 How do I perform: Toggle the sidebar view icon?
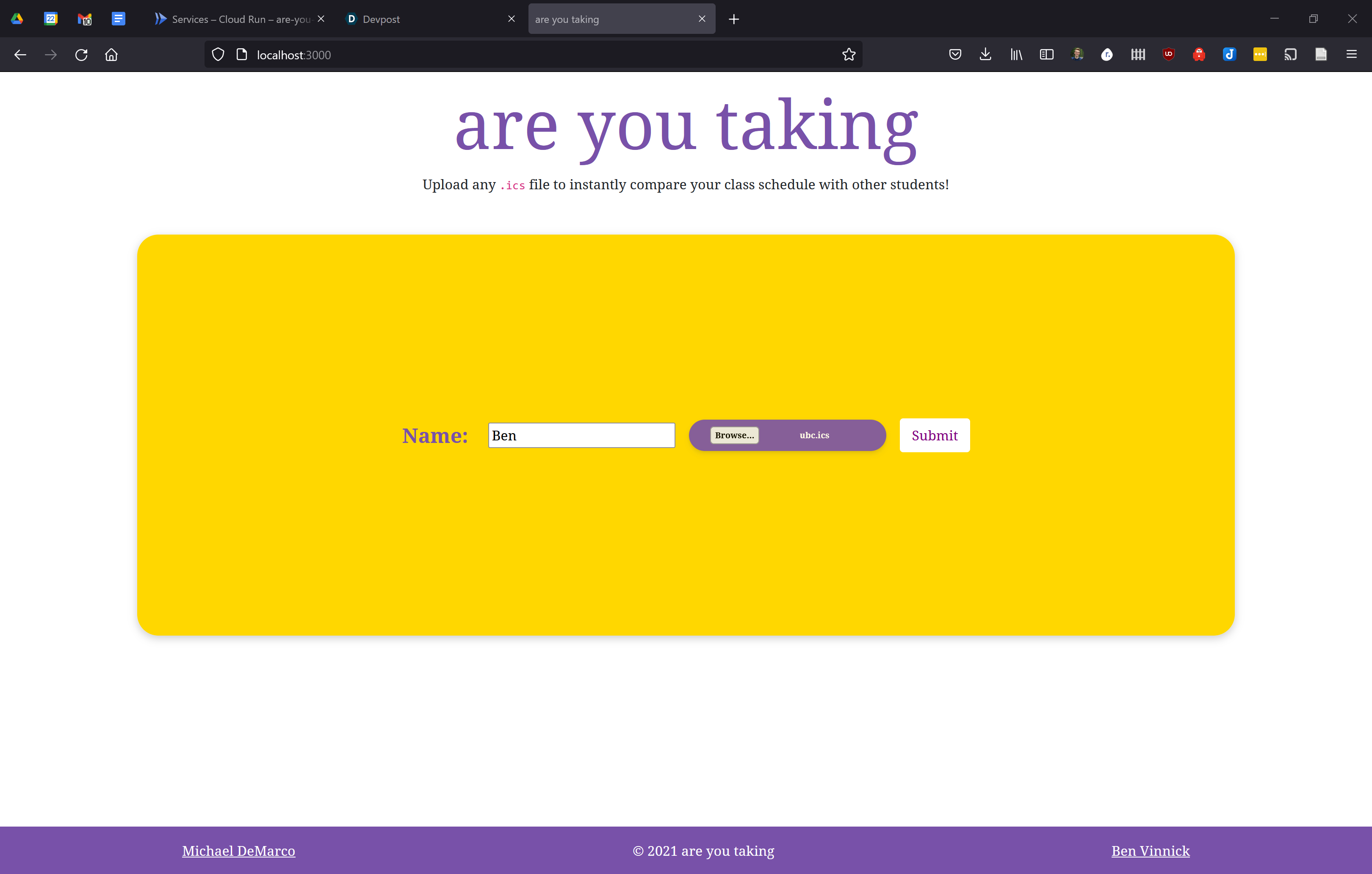tap(1046, 55)
